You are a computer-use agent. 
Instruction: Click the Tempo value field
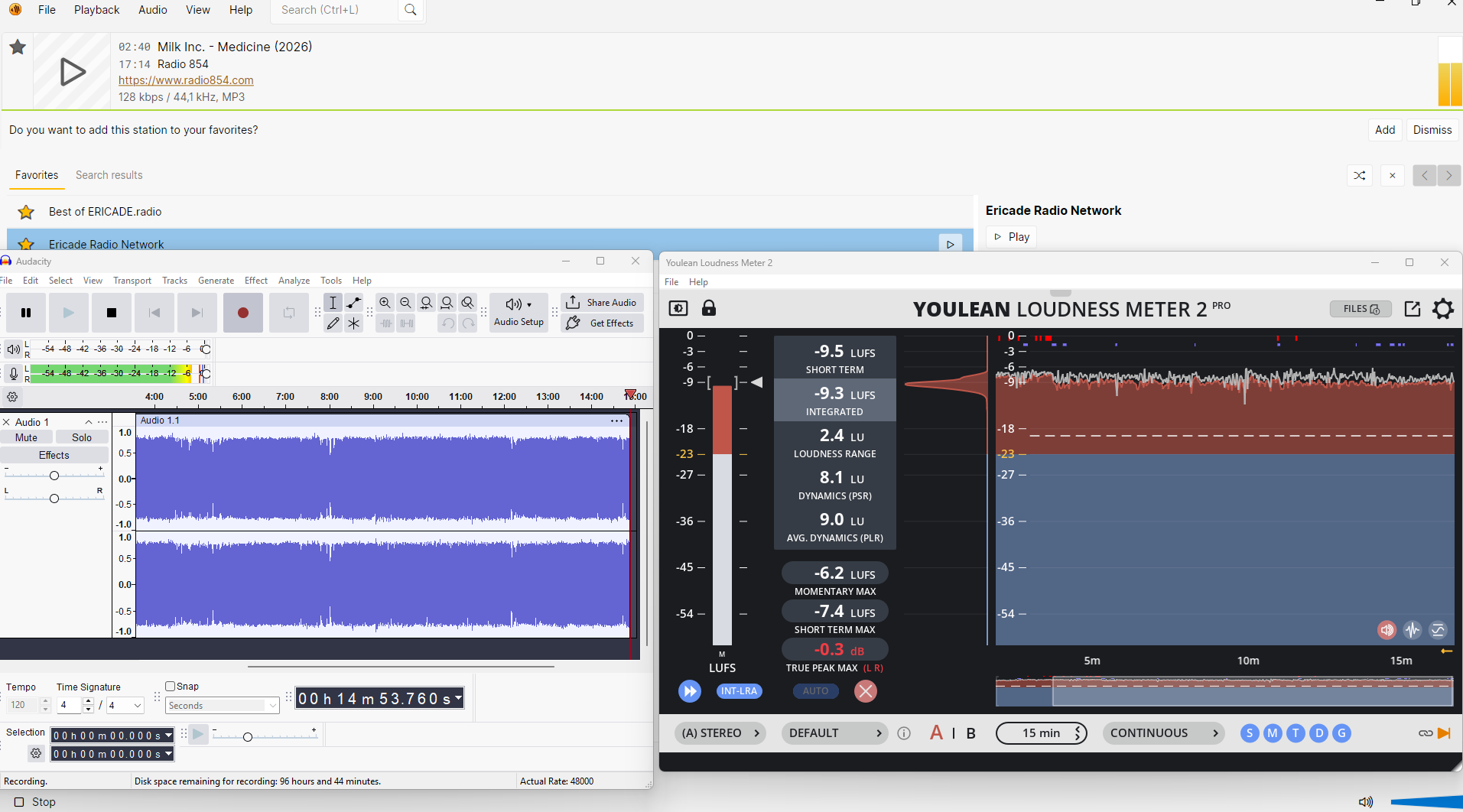(23, 705)
